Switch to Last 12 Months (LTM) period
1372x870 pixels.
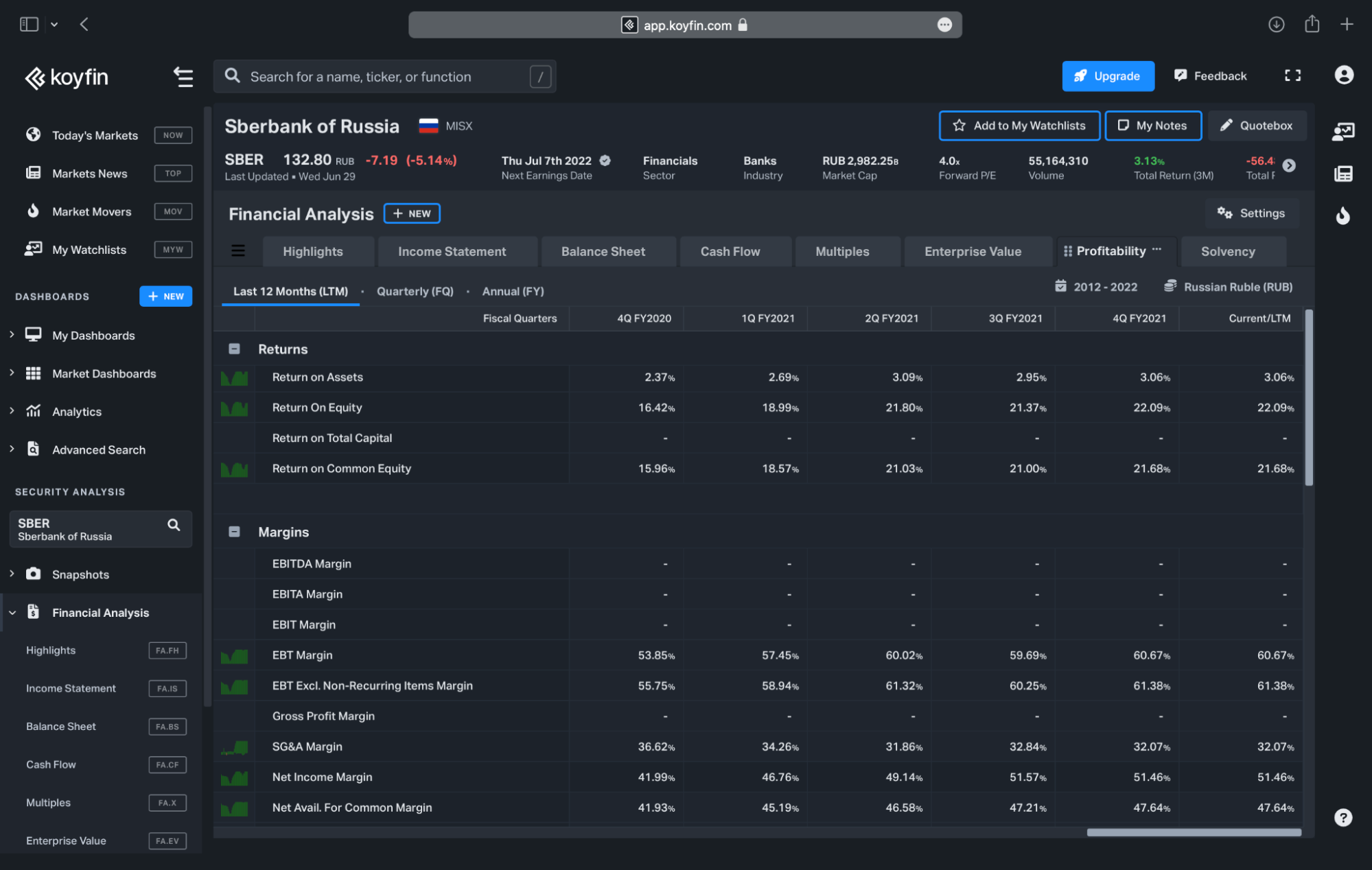tap(290, 291)
